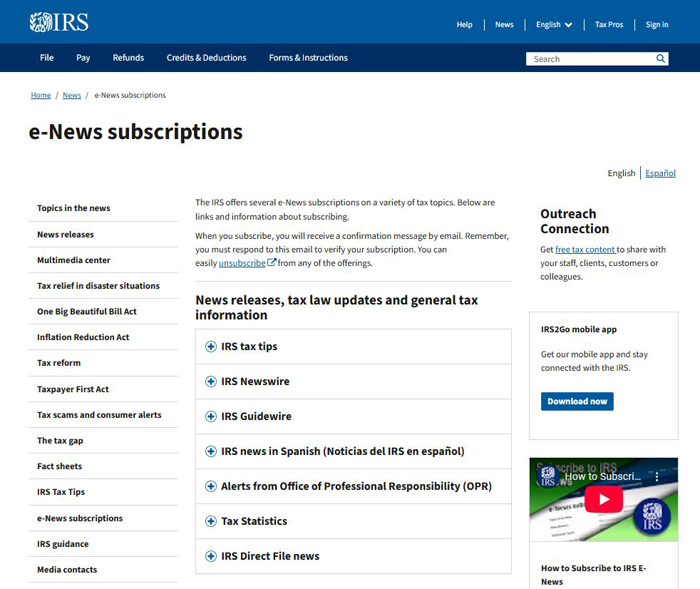
Task: Go to News via breadcrumb
Action: [71, 95]
